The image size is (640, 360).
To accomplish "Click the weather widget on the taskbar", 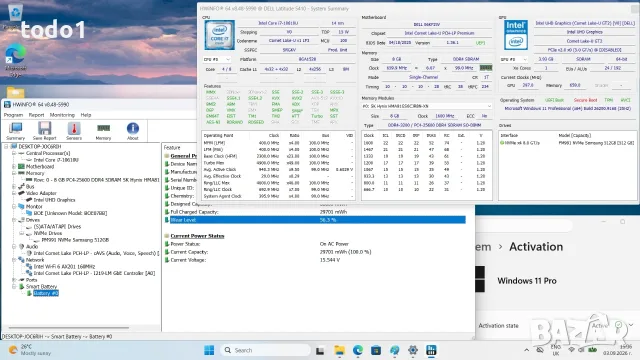I will point(31,350).
